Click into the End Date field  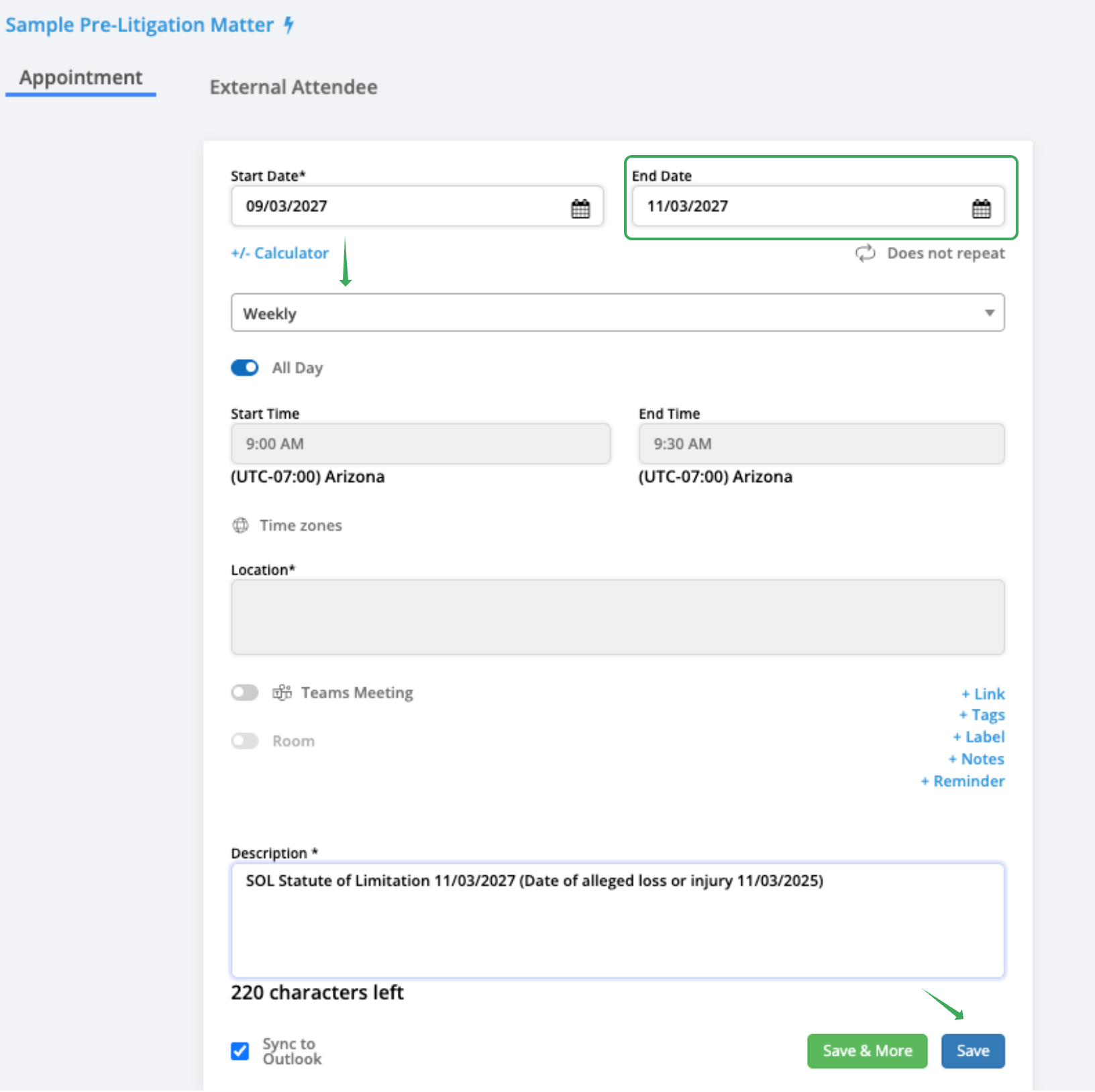click(x=818, y=206)
